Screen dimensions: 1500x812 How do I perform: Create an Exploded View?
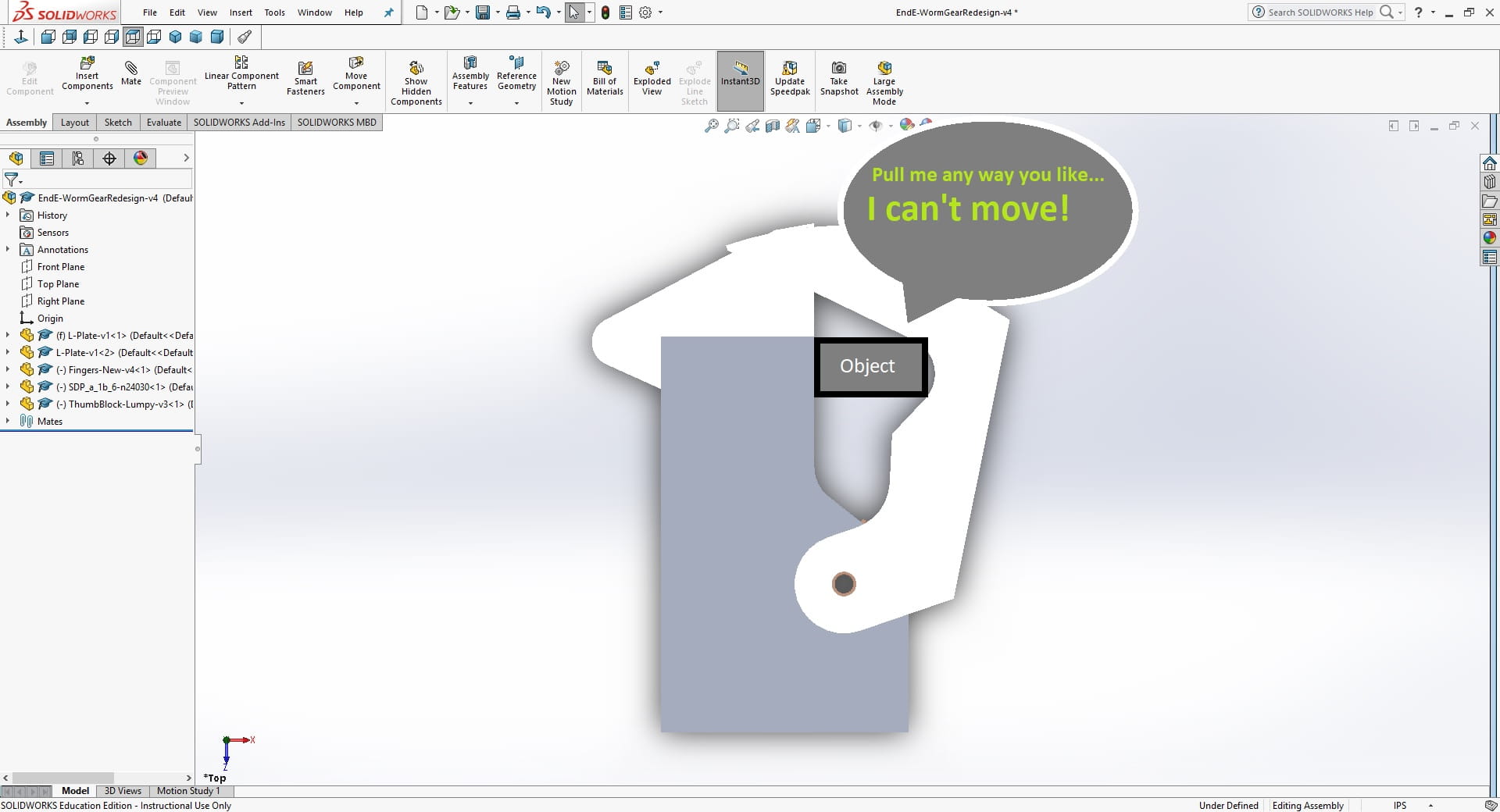click(652, 78)
